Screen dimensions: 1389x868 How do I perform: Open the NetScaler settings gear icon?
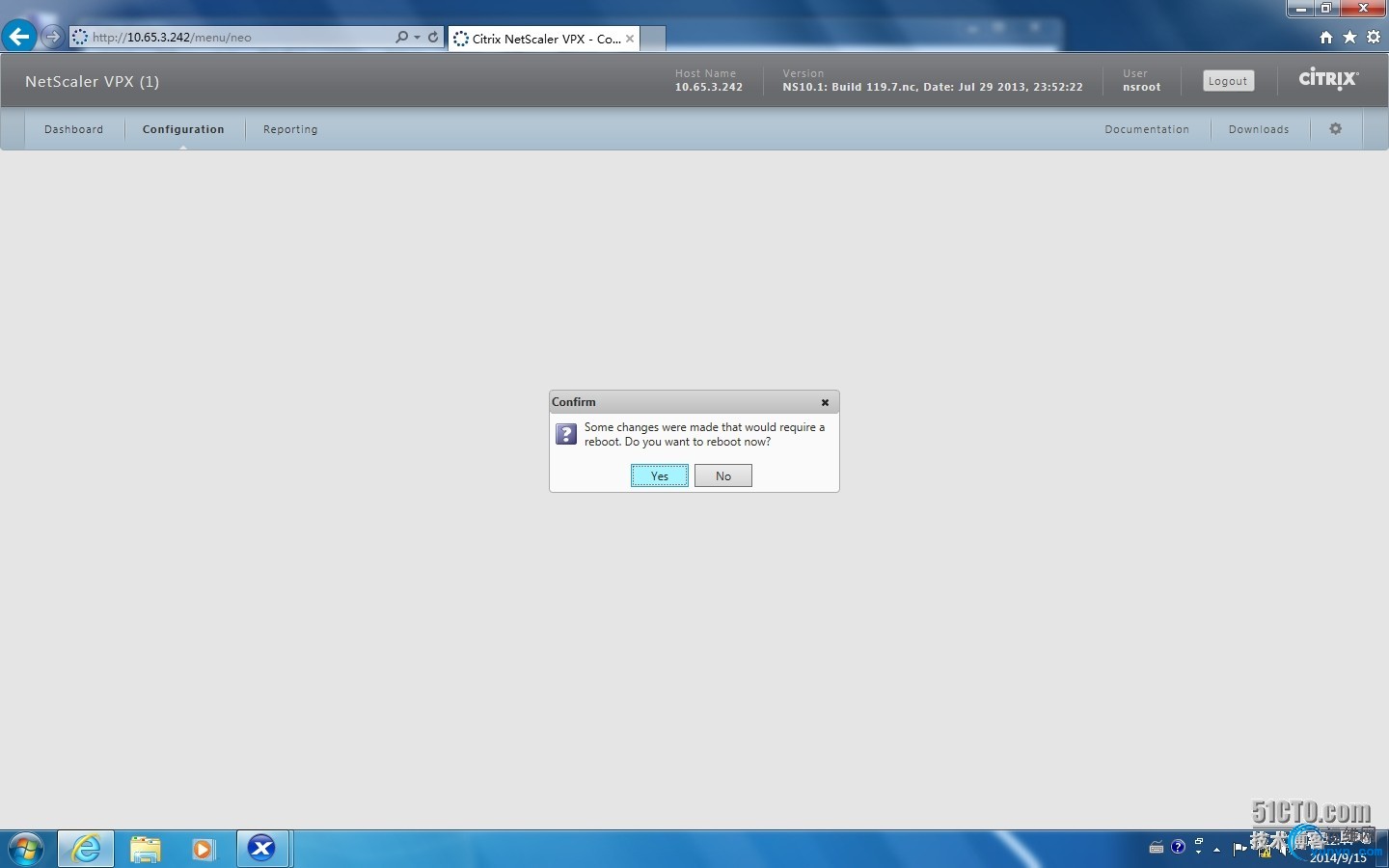coord(1336,129)
